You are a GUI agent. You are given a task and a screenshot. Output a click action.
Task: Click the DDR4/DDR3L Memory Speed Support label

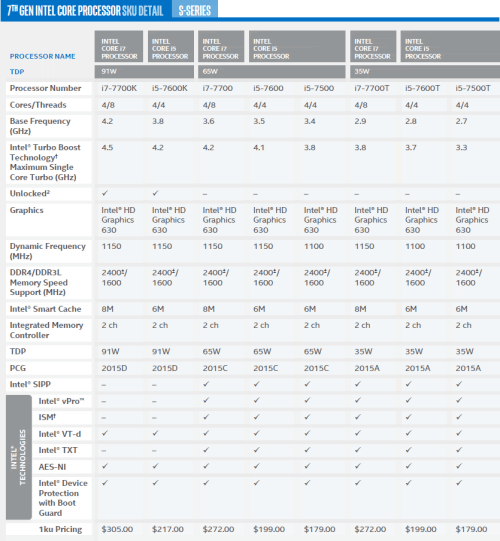(x=39, y=283)
